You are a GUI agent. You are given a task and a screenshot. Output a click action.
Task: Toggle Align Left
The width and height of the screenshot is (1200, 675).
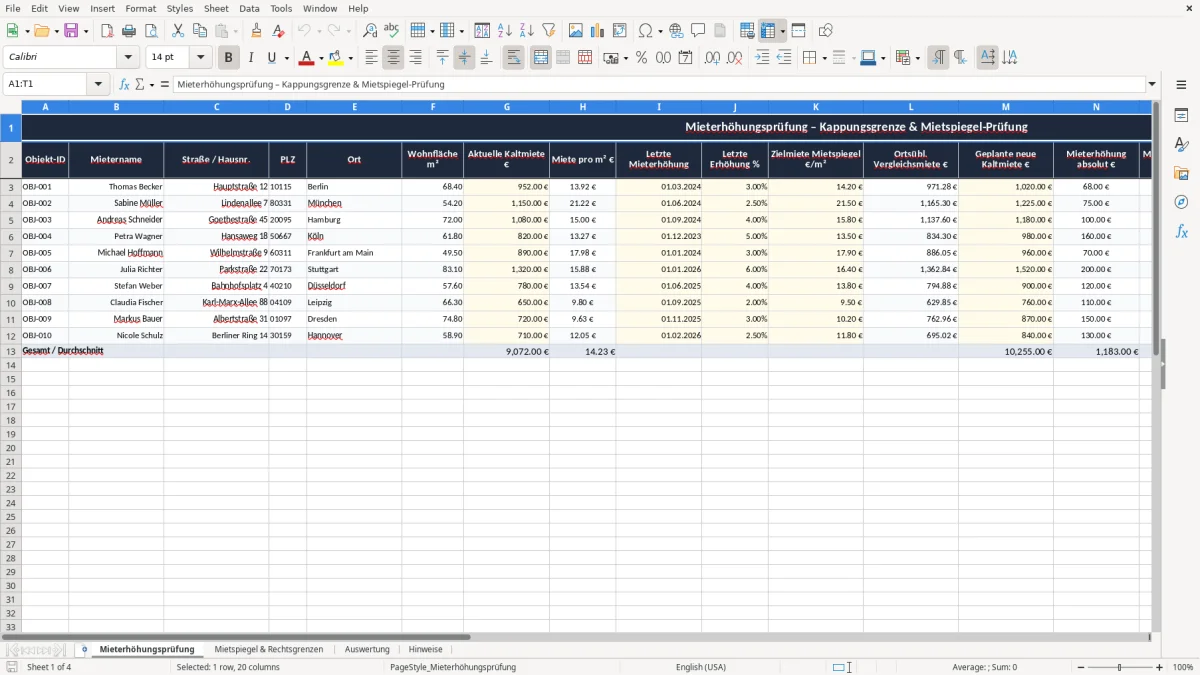point(372,58)
